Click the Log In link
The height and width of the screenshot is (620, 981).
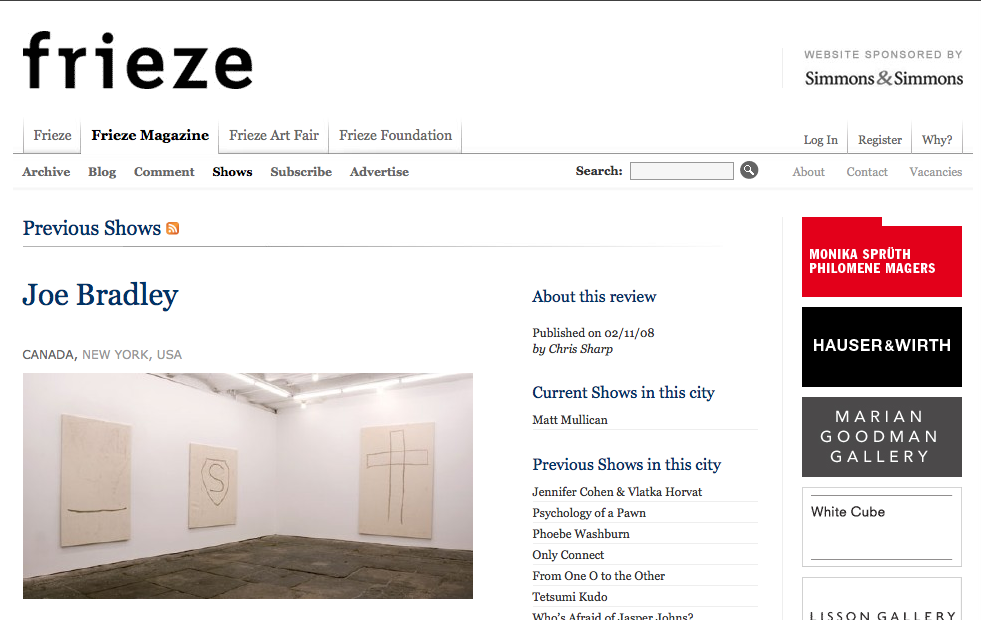[x=820, y=140]
